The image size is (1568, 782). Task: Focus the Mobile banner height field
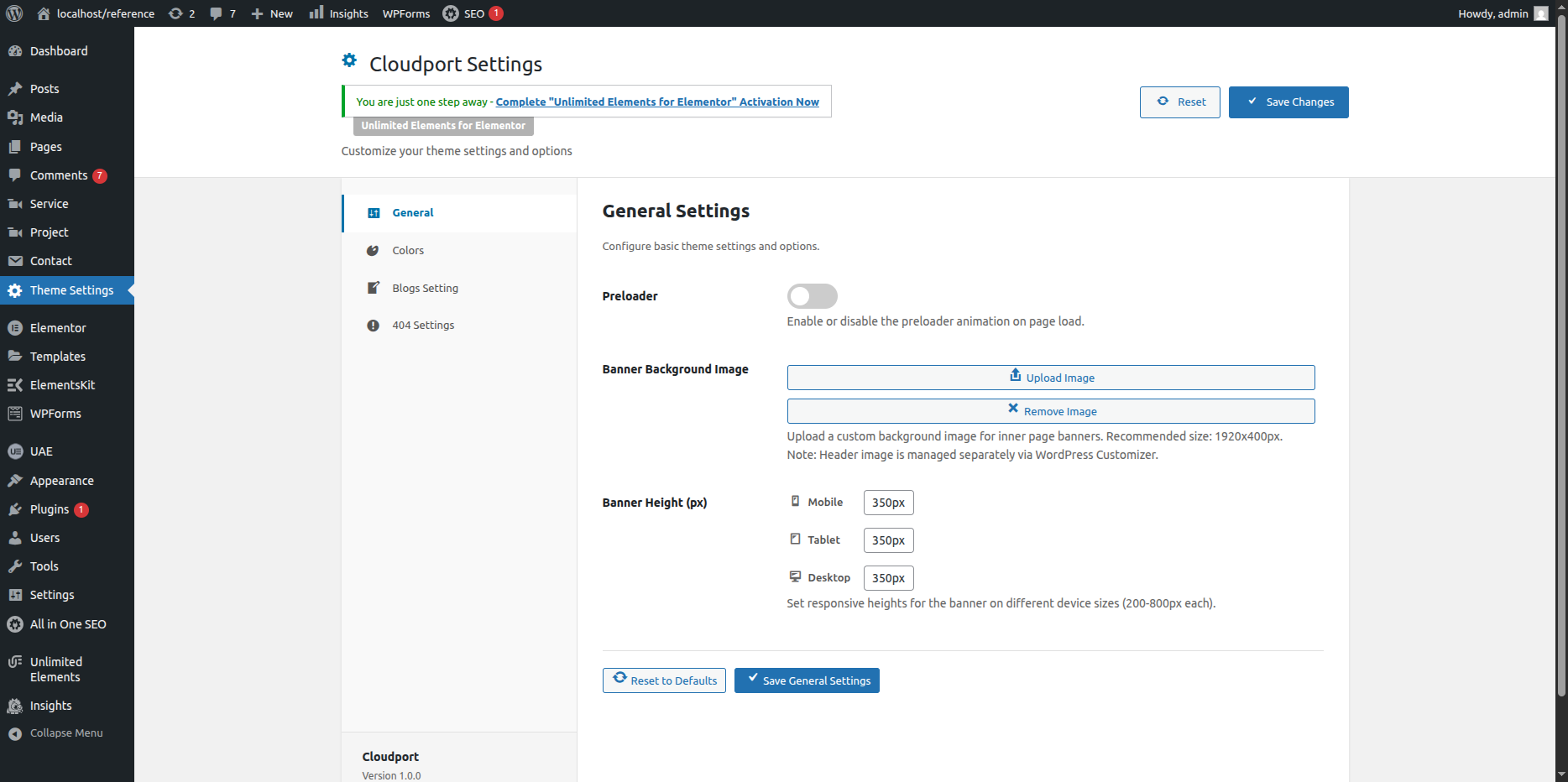click(x=888, y=503)
